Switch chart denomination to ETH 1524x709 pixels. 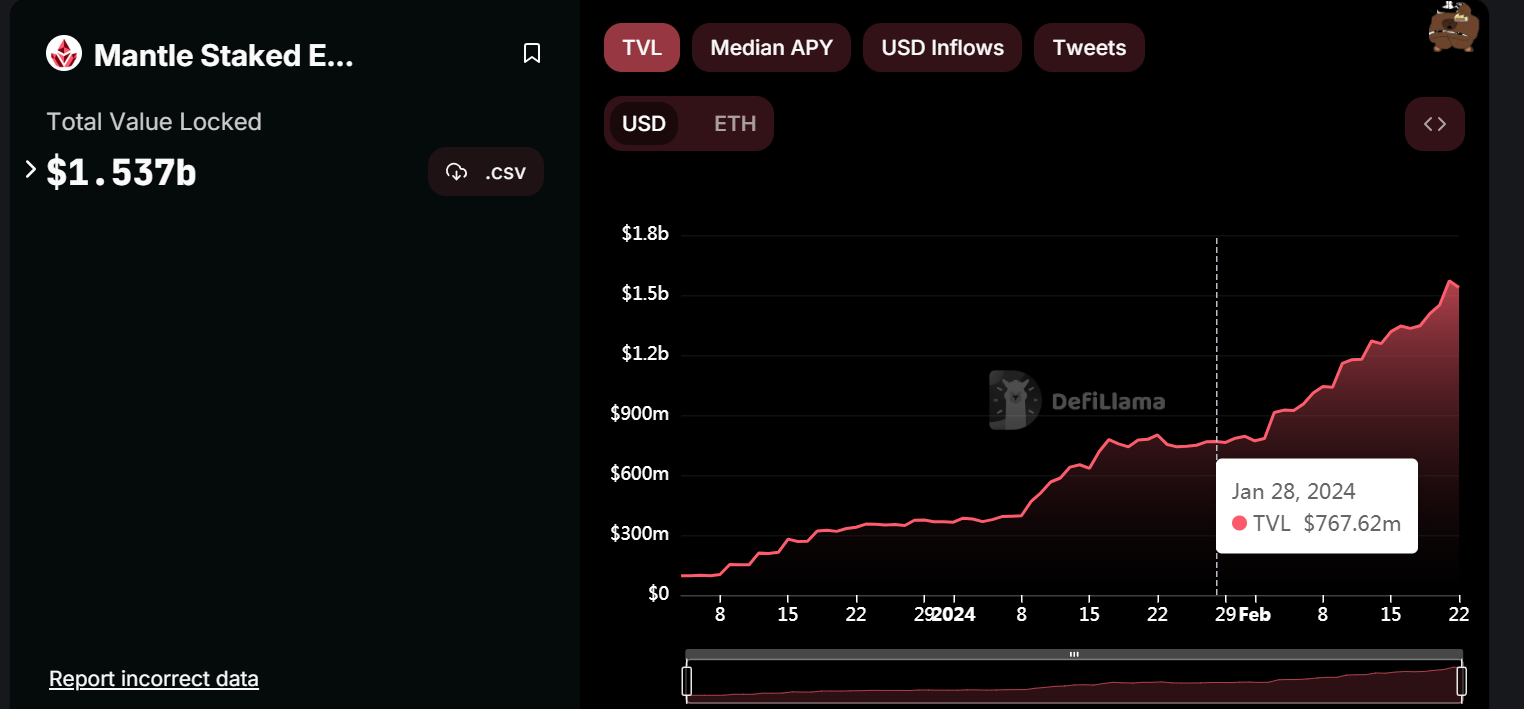[735, 124]
